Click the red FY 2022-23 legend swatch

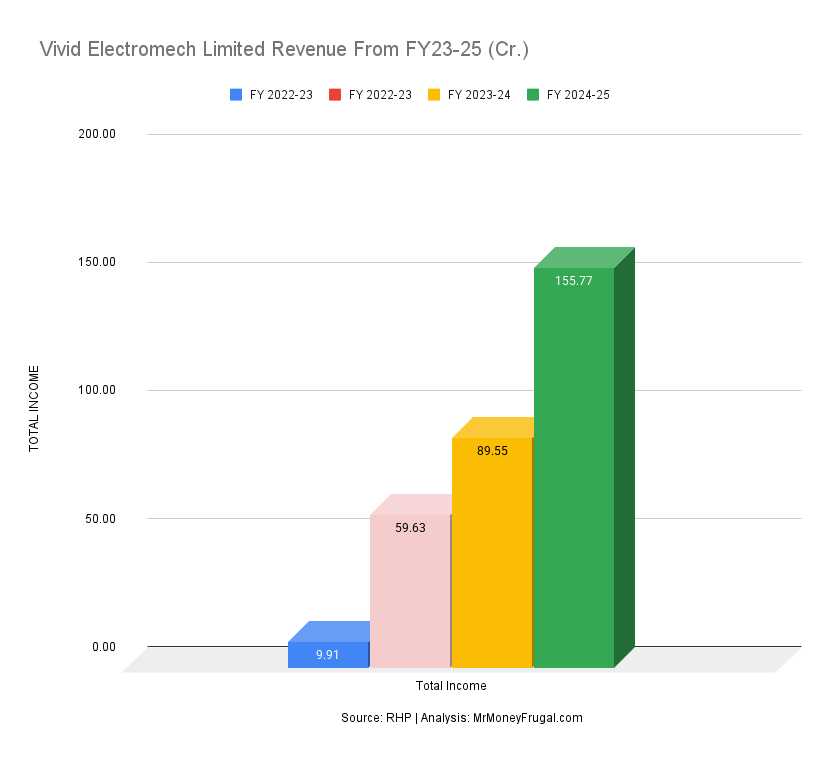(333, 94)
